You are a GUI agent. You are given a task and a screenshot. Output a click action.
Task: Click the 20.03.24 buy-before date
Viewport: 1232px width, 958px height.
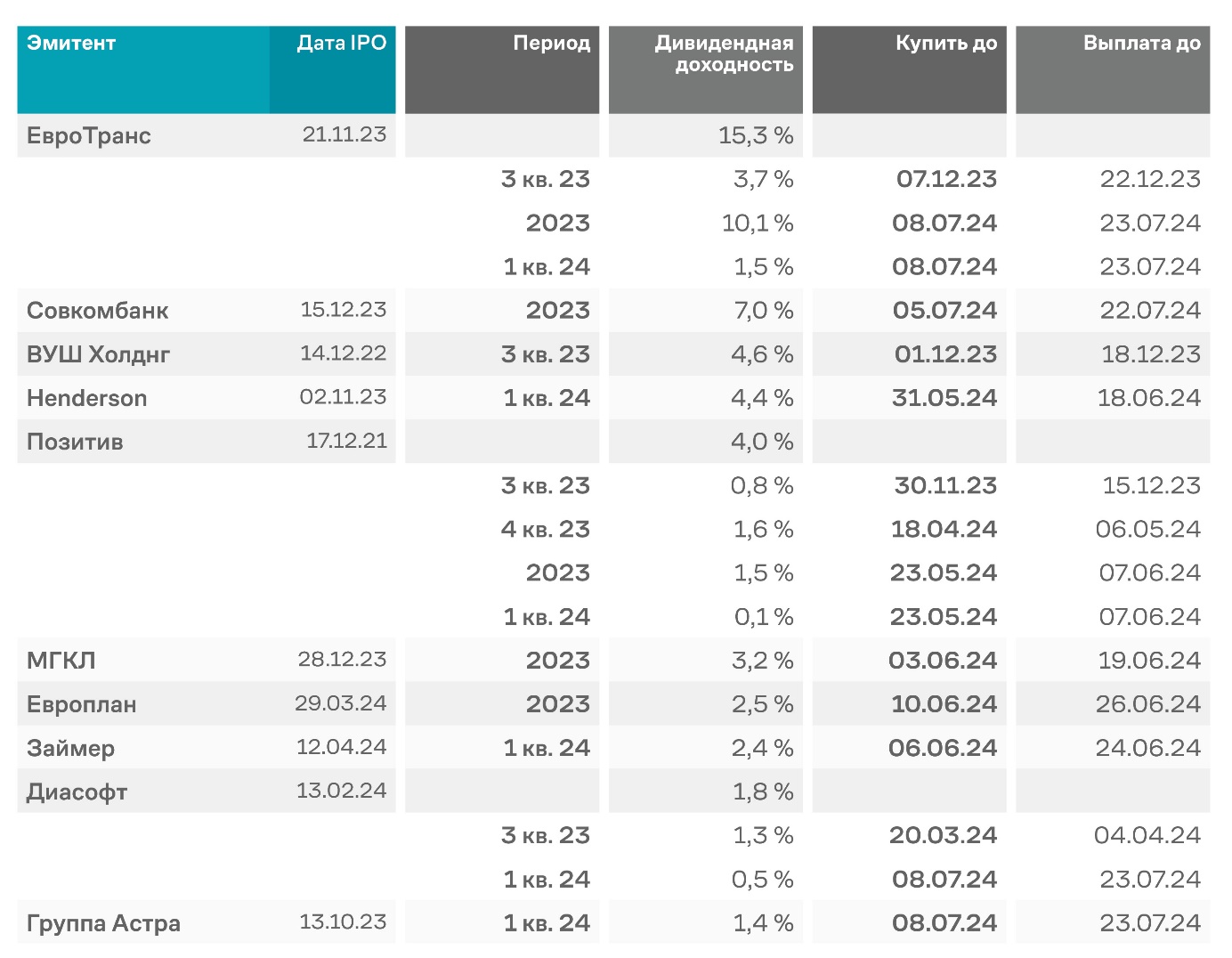click(x=944, y=835)
